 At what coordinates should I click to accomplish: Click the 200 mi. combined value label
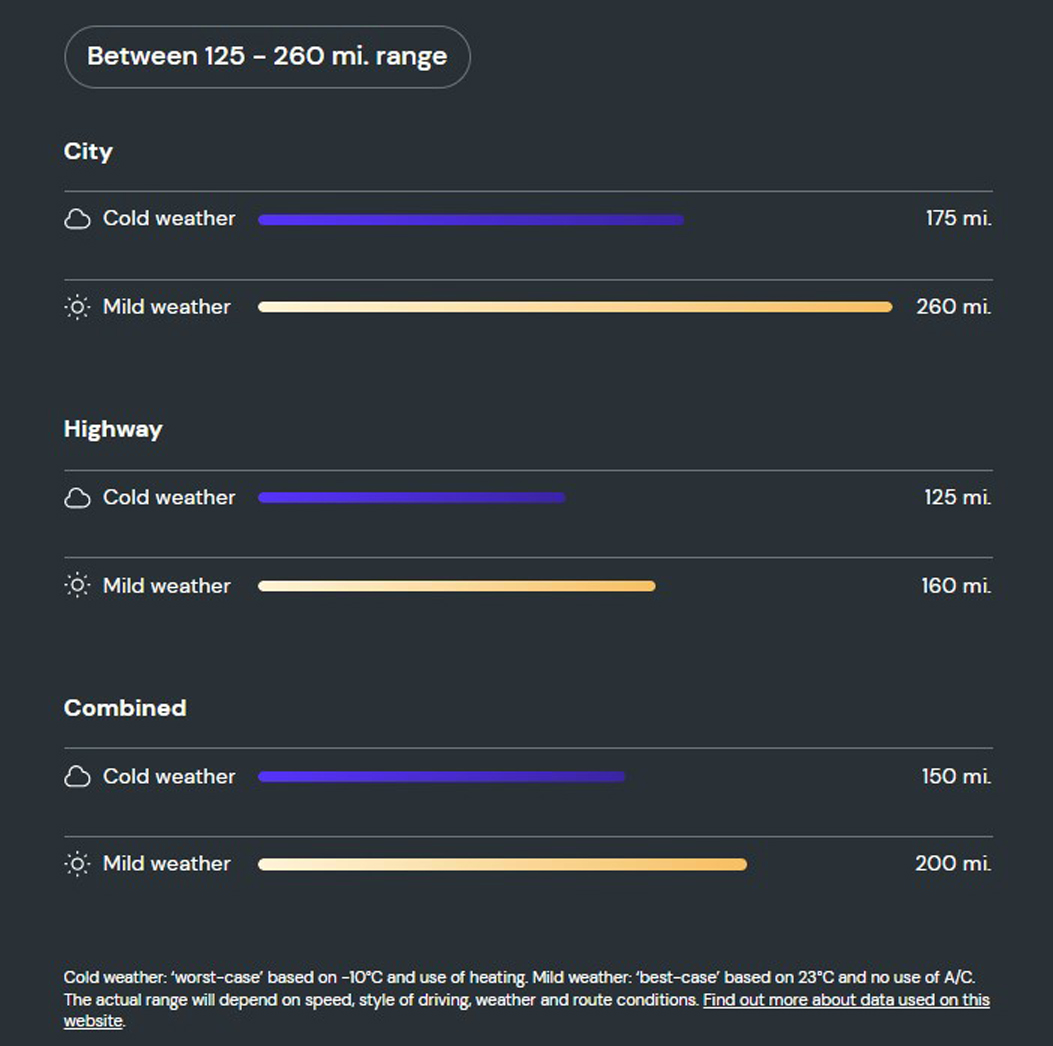(953, 864)
